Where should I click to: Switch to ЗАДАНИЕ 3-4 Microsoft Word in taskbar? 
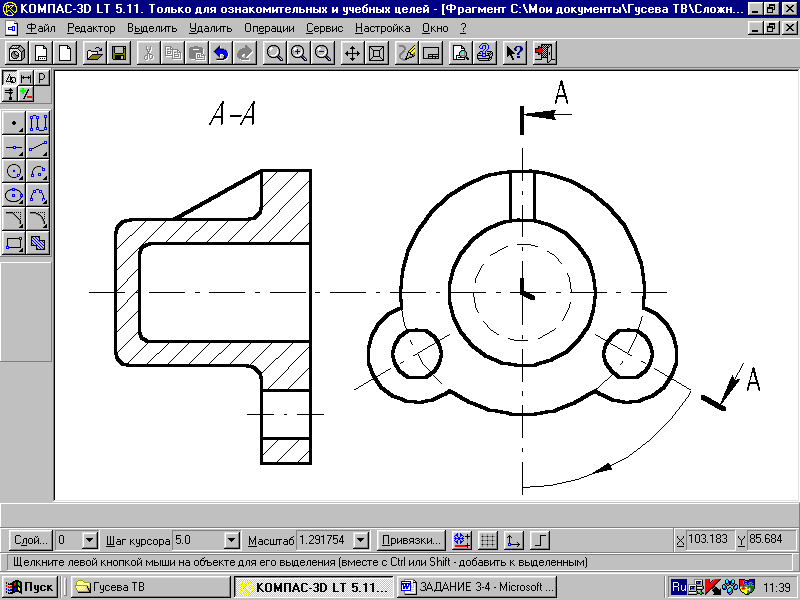coord(477,587)
